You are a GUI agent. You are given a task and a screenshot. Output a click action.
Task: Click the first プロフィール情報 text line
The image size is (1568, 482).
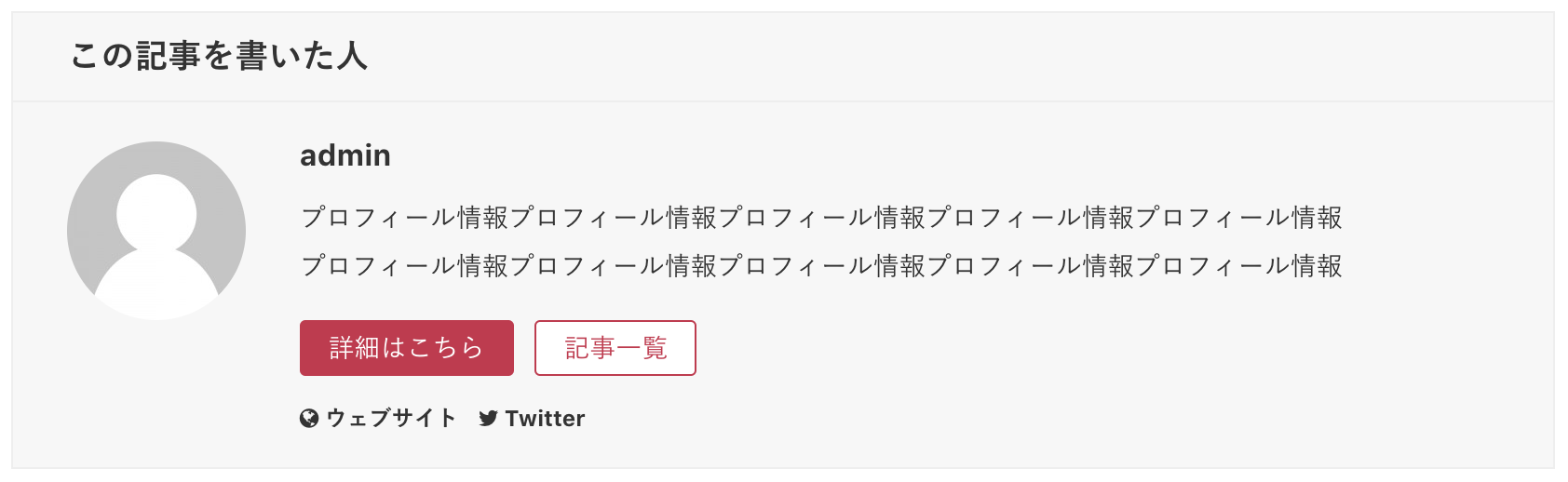click(x=821, y=218)
